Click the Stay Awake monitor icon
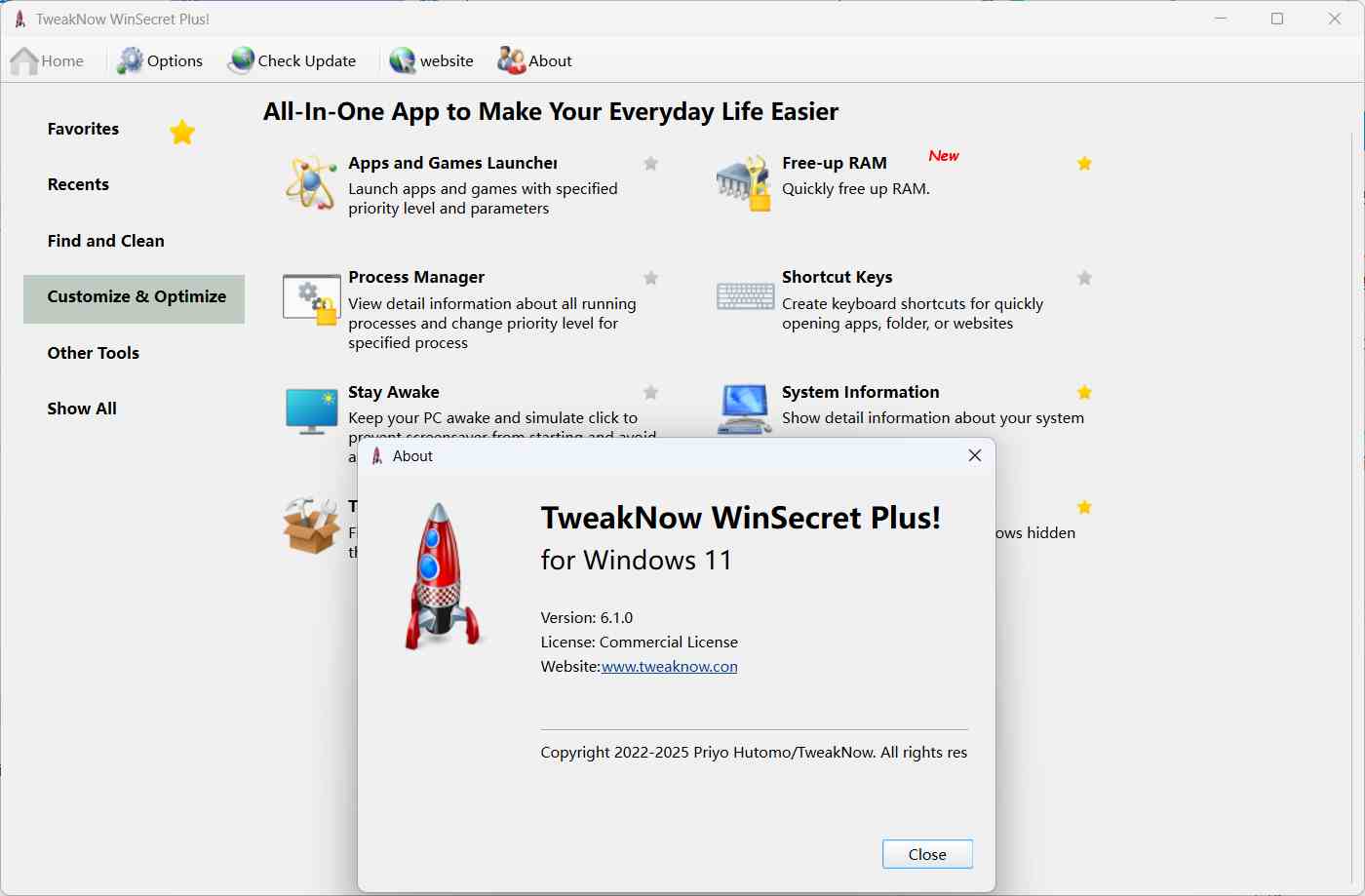This screenshot has width=1365, height=896. [x=311, y=411]
